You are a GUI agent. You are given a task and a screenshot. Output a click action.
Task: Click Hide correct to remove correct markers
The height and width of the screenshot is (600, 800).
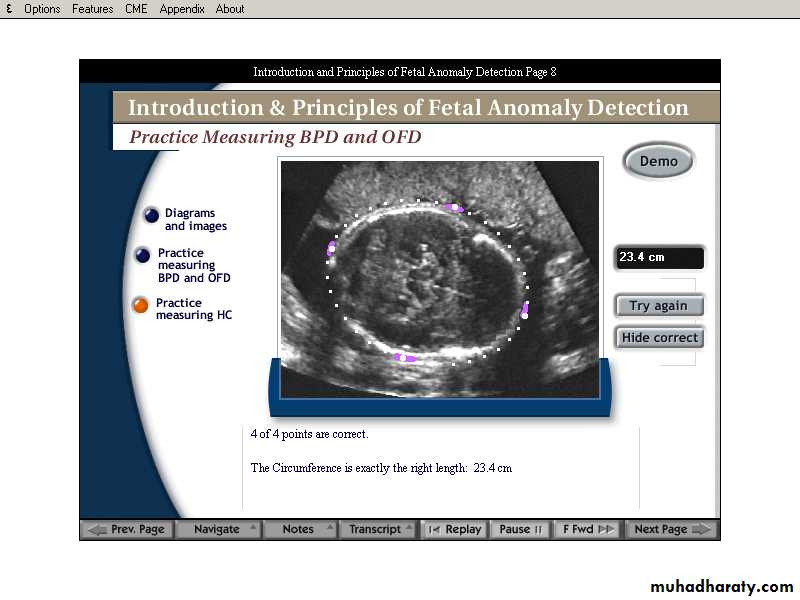[659, 338]
